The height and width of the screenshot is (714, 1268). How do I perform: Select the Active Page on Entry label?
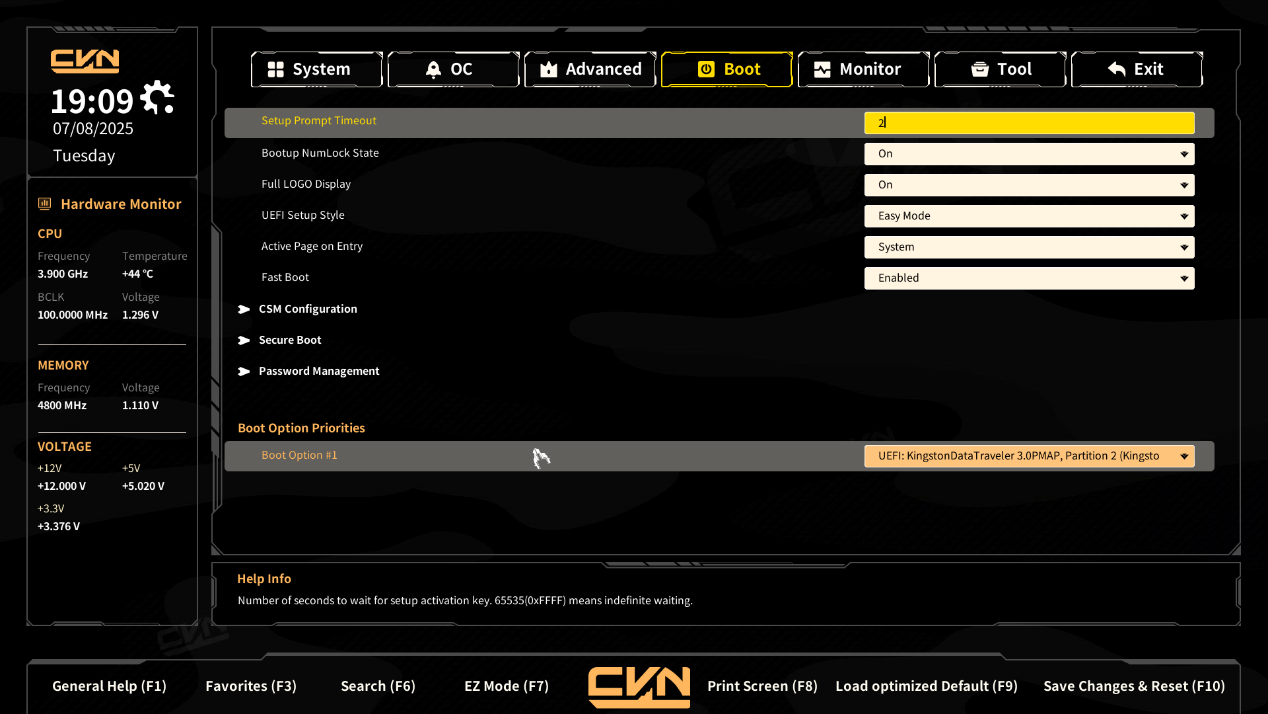[312, 246]
